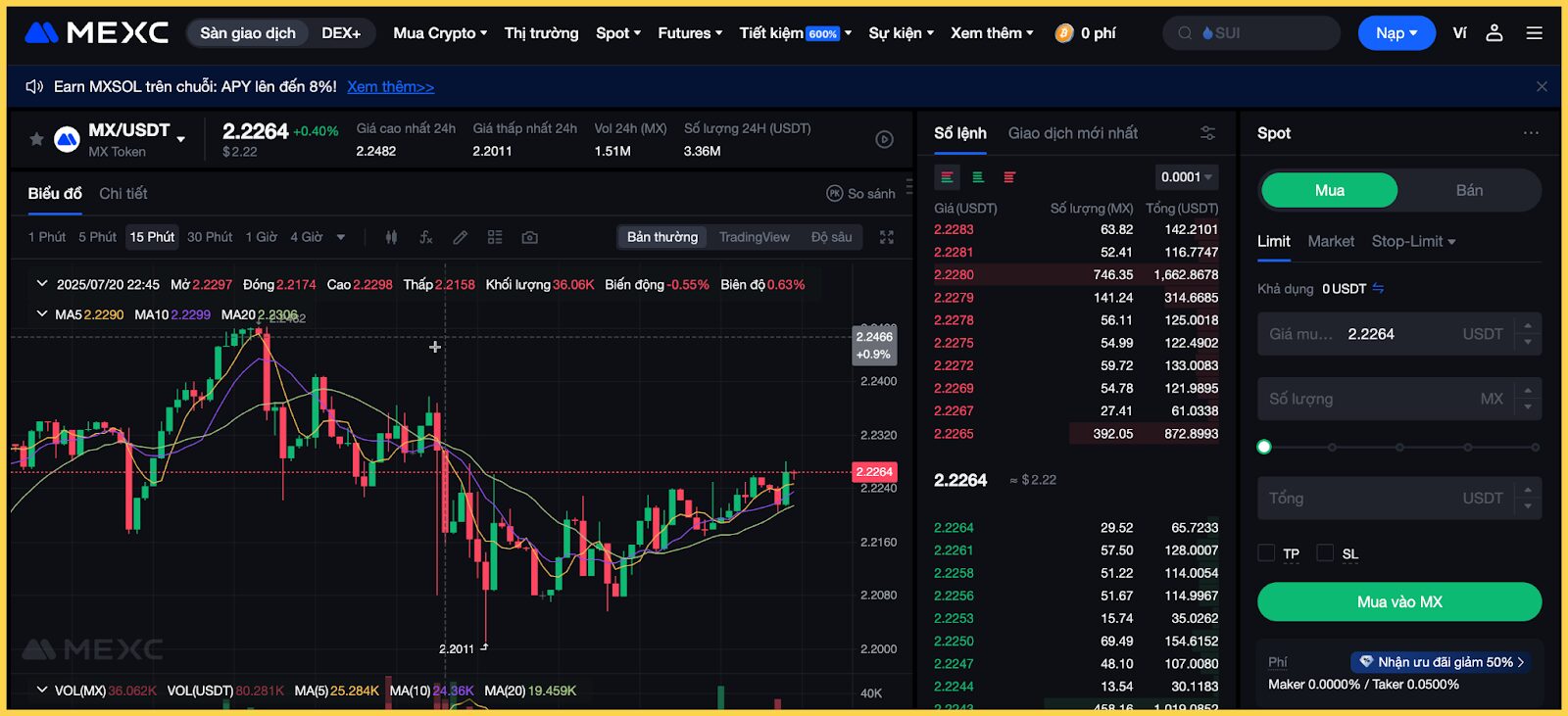Select Độ sâu depth chart mode

click(831, 237)
